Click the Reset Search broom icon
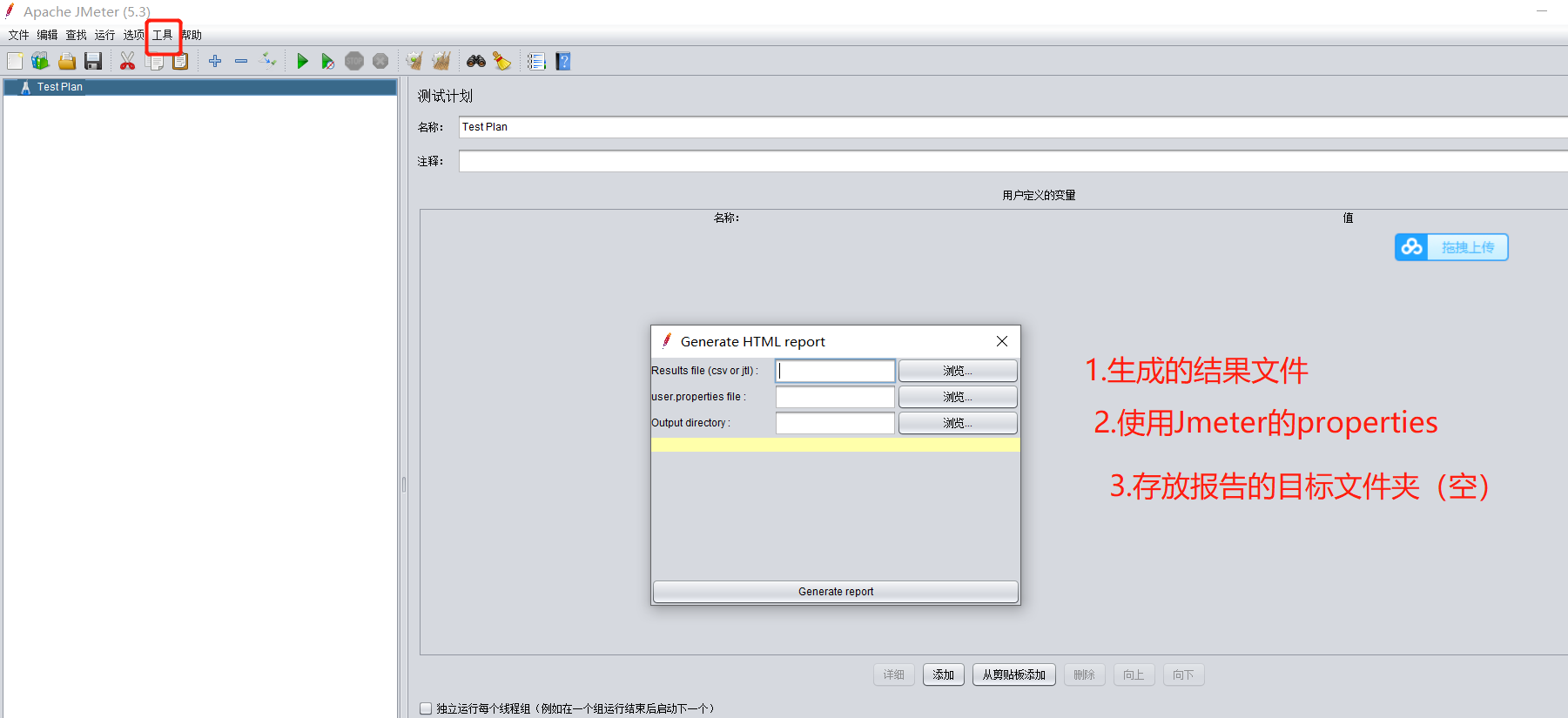1568x718 pixels. pos(502,61)
